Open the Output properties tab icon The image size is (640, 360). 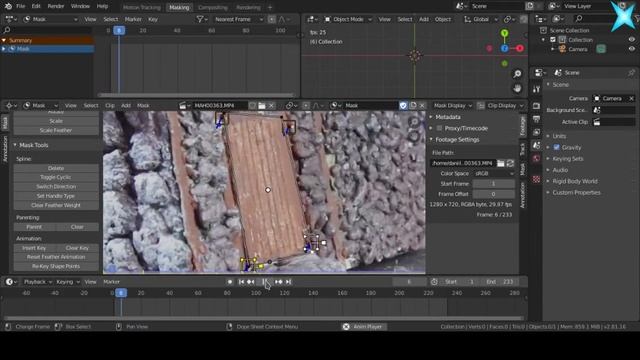pos(536,119)
